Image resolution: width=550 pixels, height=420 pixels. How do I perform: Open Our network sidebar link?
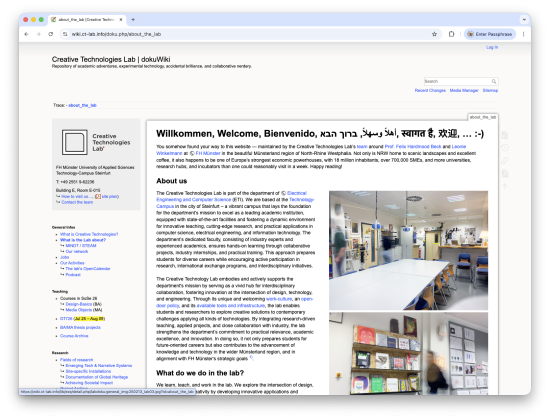pos(77,252)
